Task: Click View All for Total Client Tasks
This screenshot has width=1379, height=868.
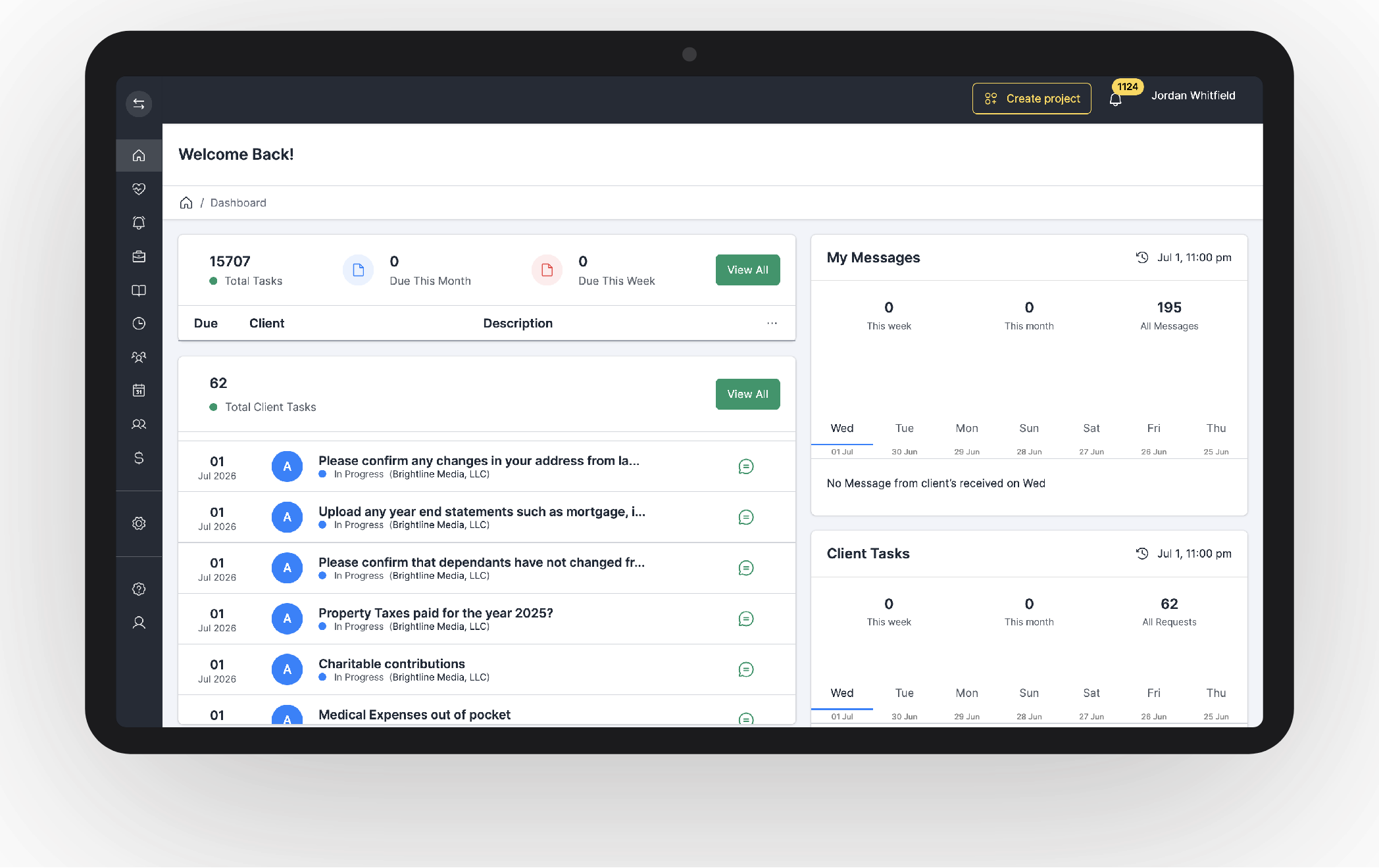Action: click(748, 395)
